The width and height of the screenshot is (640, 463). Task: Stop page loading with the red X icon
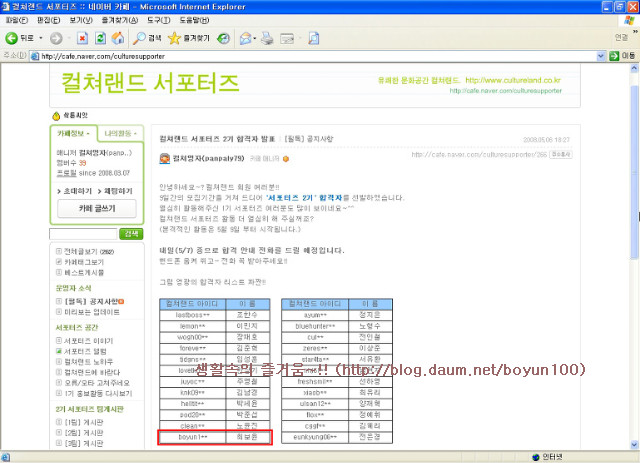[82, 38]
